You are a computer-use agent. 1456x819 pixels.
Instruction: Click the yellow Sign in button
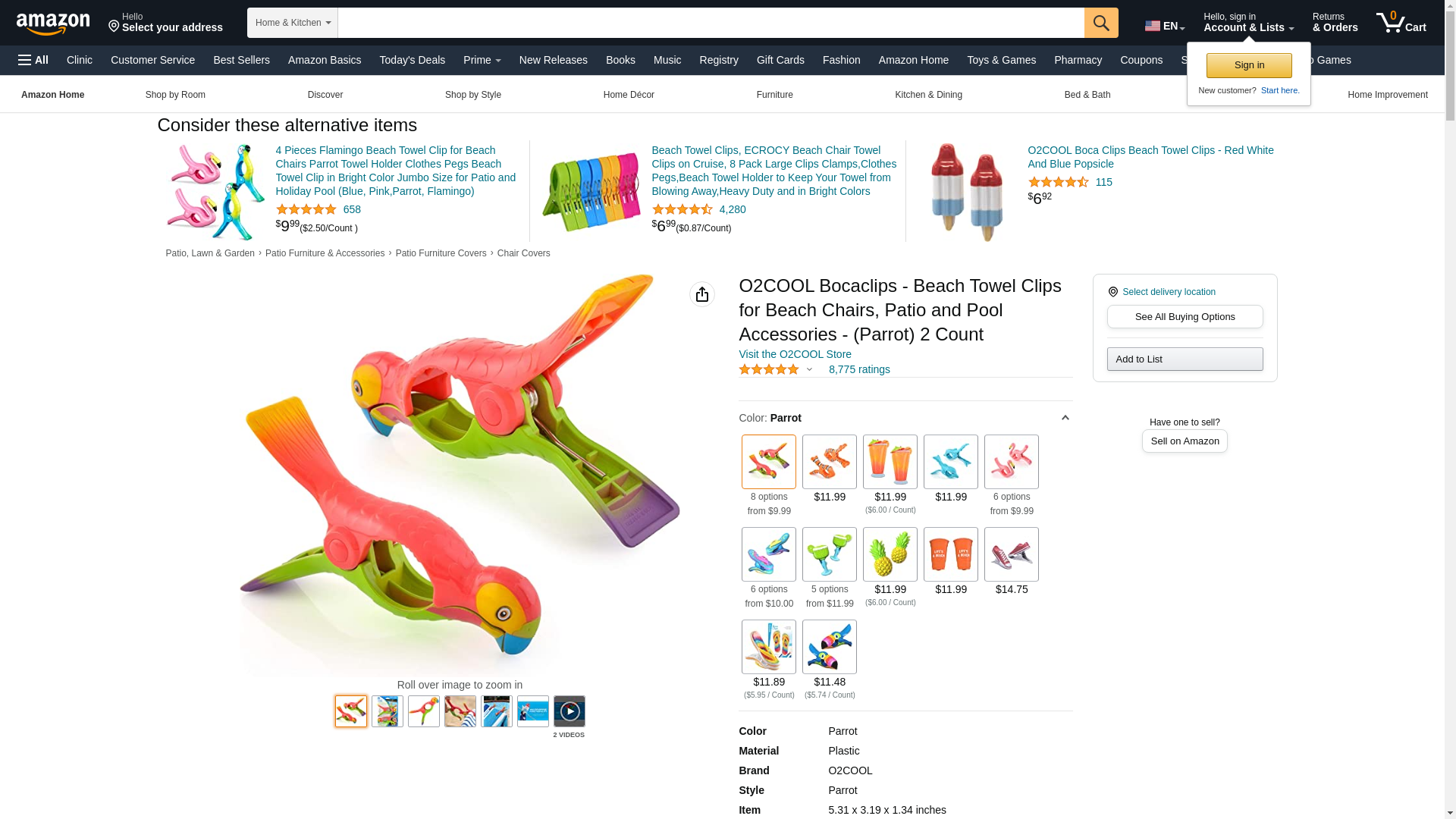[x=1249, y=65]
